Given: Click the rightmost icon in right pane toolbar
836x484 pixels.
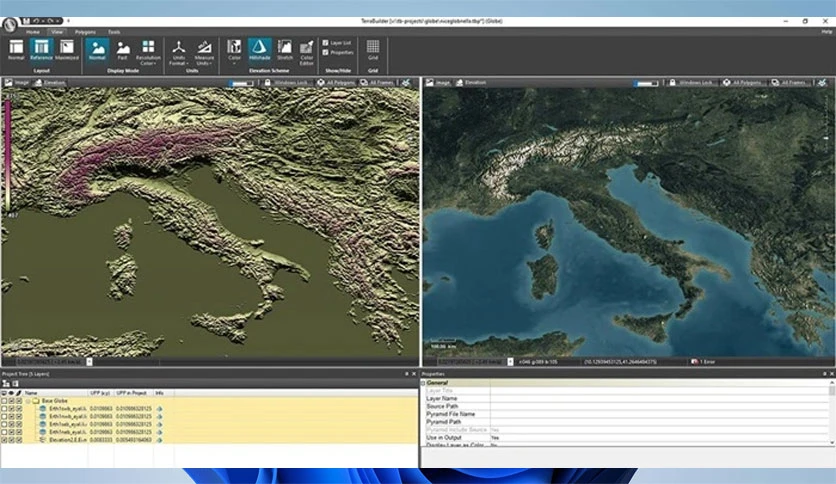Looking at the screenshot, I should tap(823, 83).
